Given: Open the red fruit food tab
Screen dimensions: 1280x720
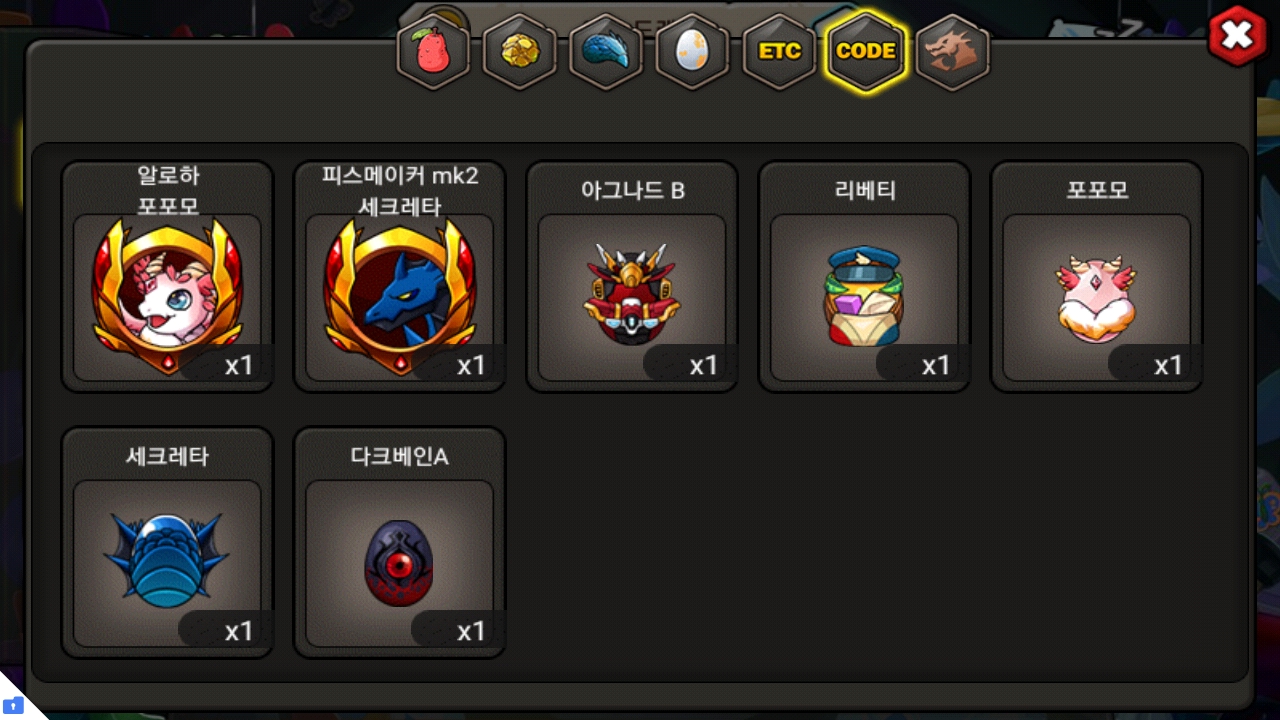Looking at the screenshot, I should click(x=433, y=51).
